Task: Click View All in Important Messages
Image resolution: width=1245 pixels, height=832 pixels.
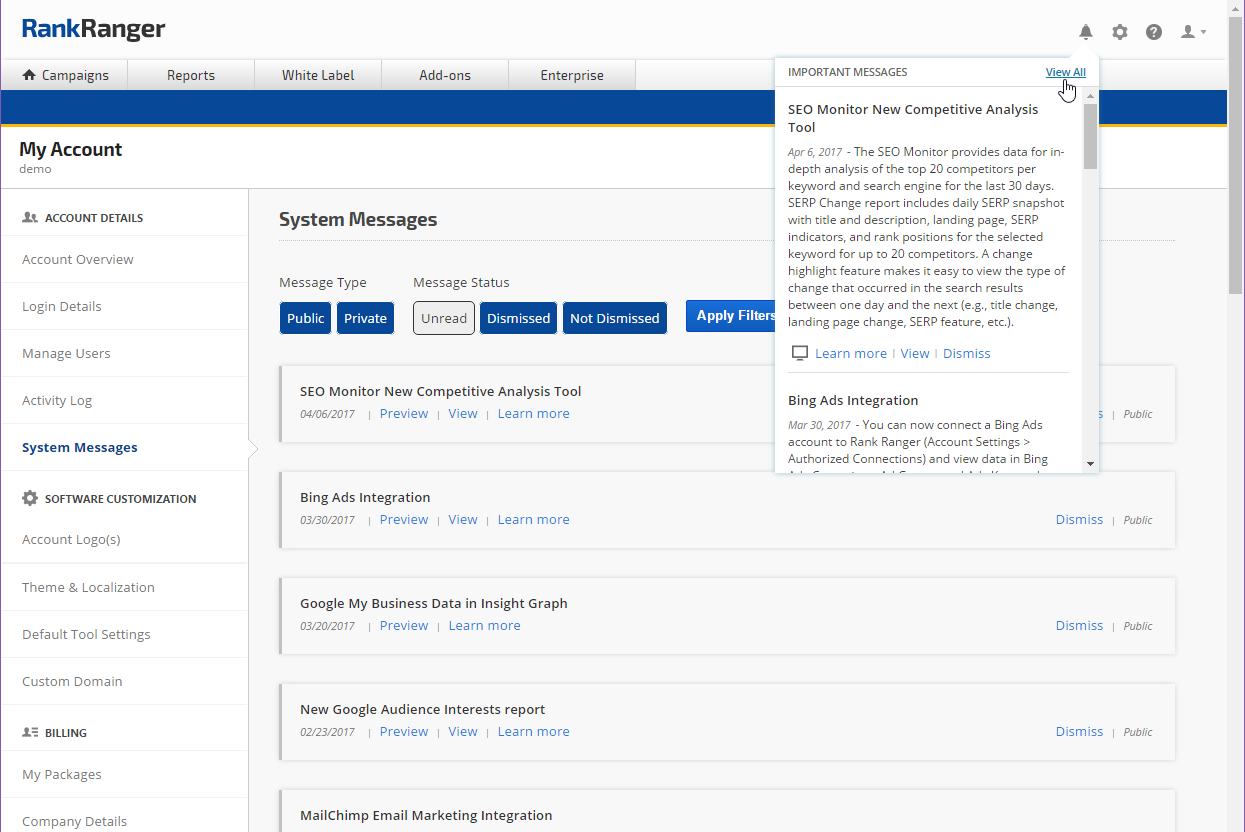Action: point(1065,72)
